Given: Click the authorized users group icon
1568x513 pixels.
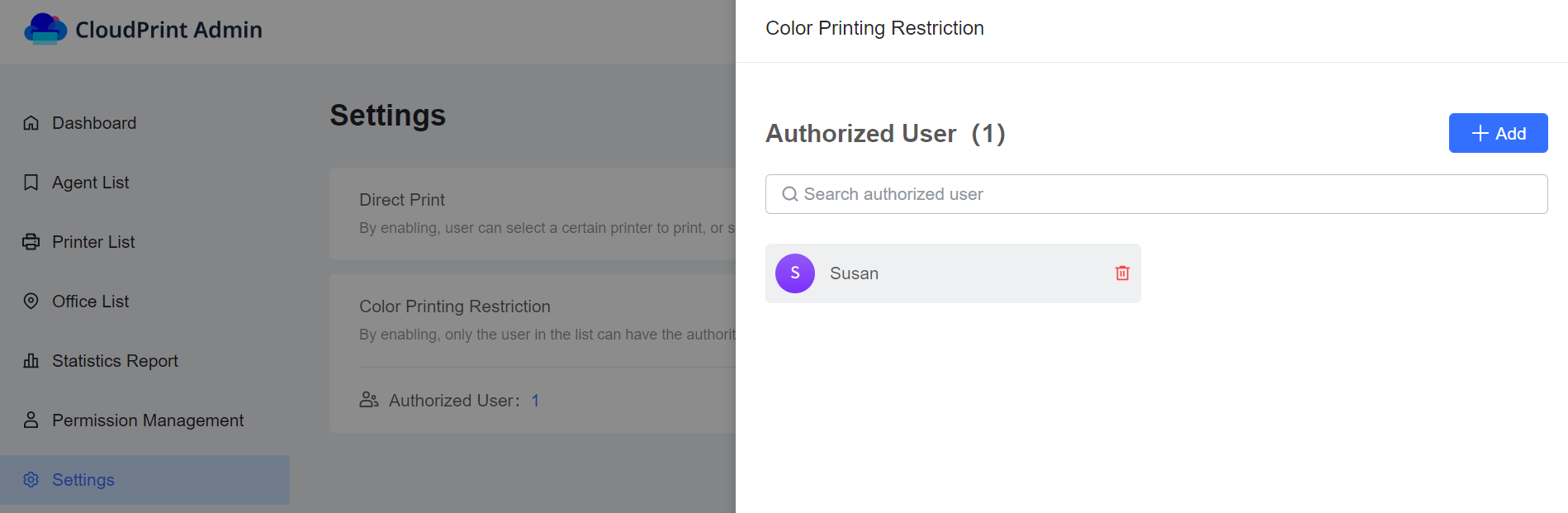Looking at the screenshot, I should (369, 400).
